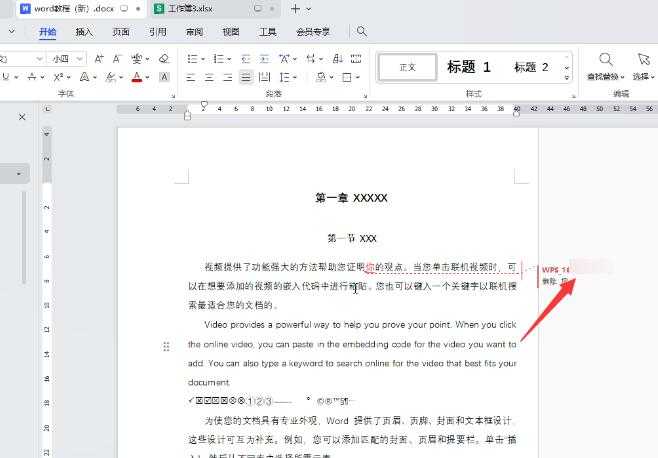Decrease font size with the A- icon
658x458 pixels.
pos(117,59)
